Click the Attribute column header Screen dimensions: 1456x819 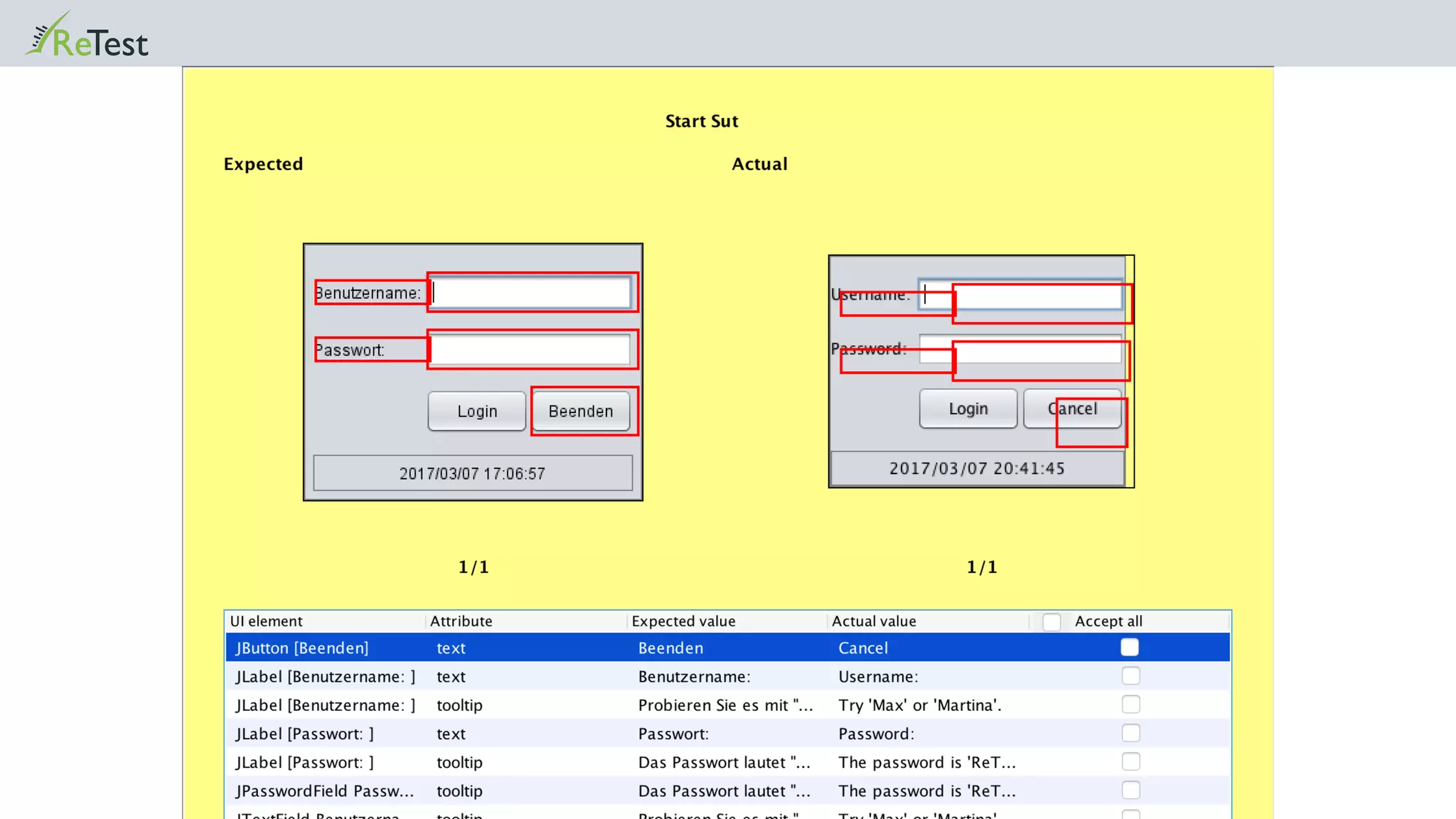coord(461,621)
